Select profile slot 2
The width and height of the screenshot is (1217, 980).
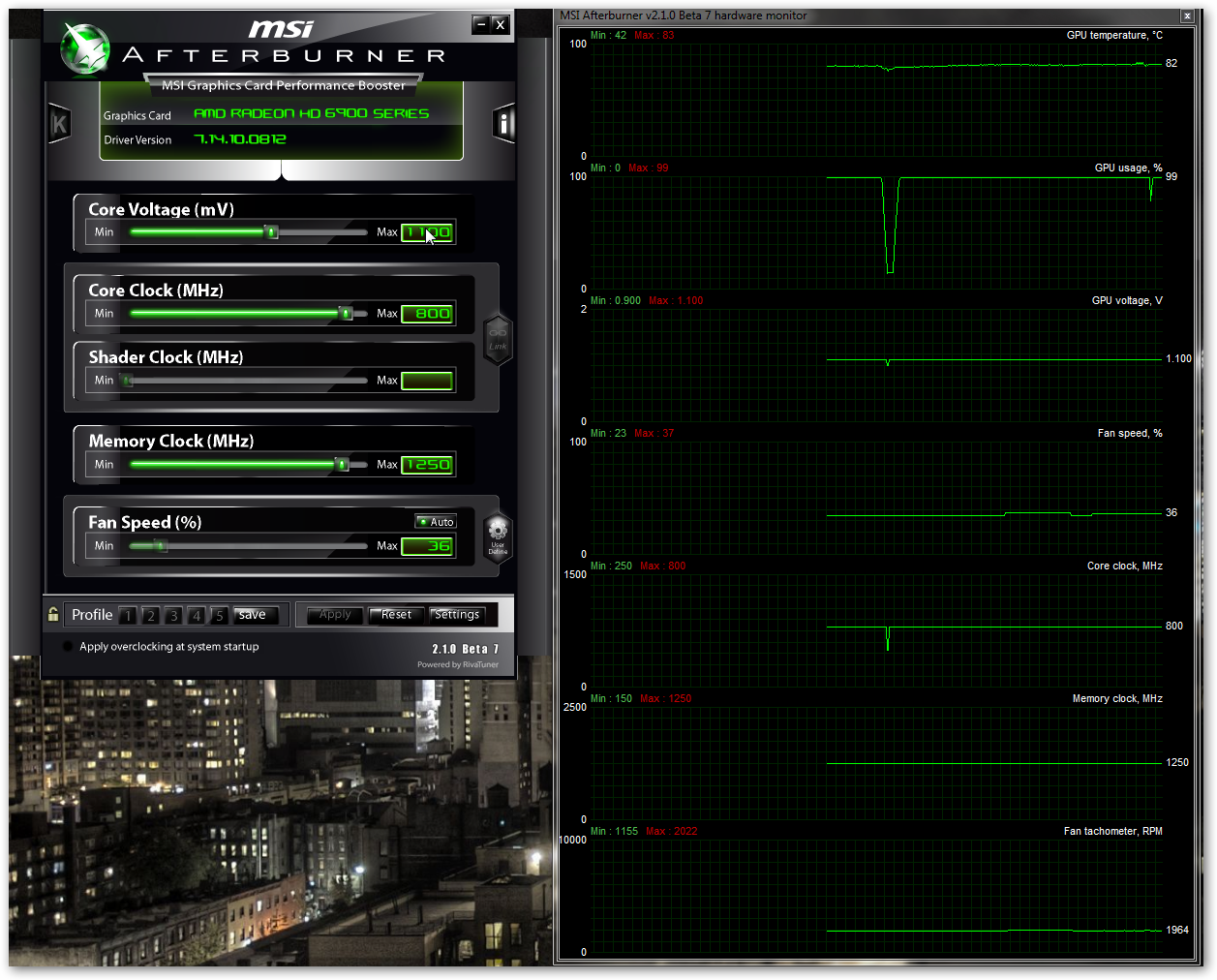pyautogui.click(x=150, y=615)
